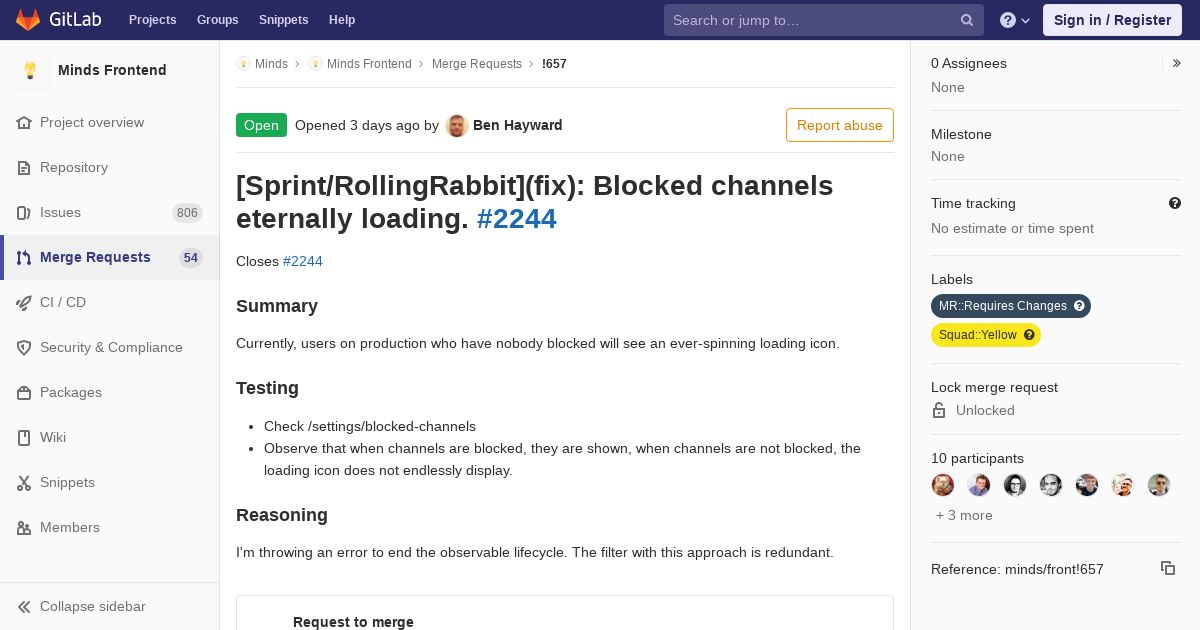Collapse the right sidebar with double arrow

pos(1176,63)
